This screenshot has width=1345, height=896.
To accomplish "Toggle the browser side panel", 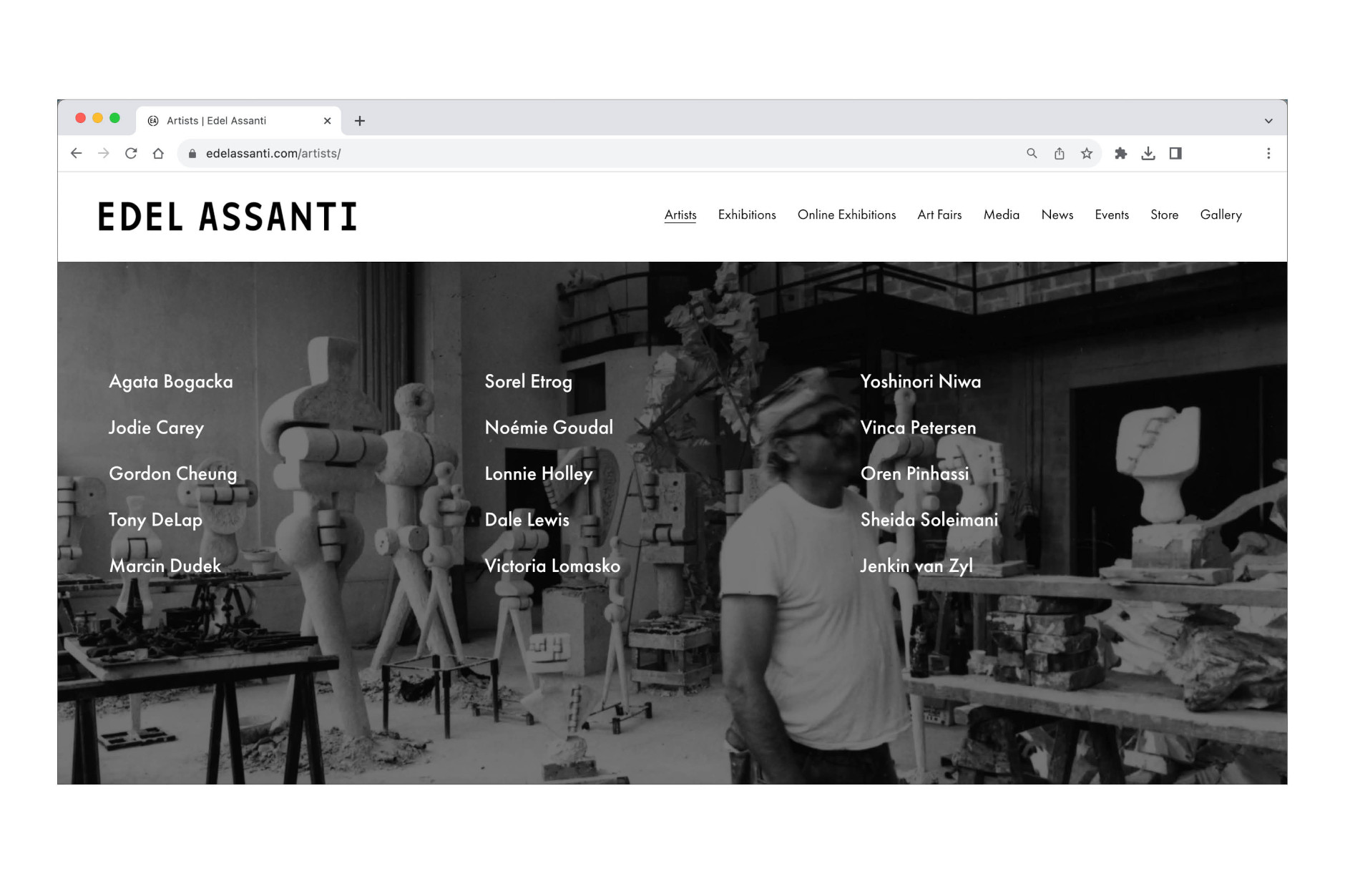I will pyautogui.click(x=1175, y=153).
